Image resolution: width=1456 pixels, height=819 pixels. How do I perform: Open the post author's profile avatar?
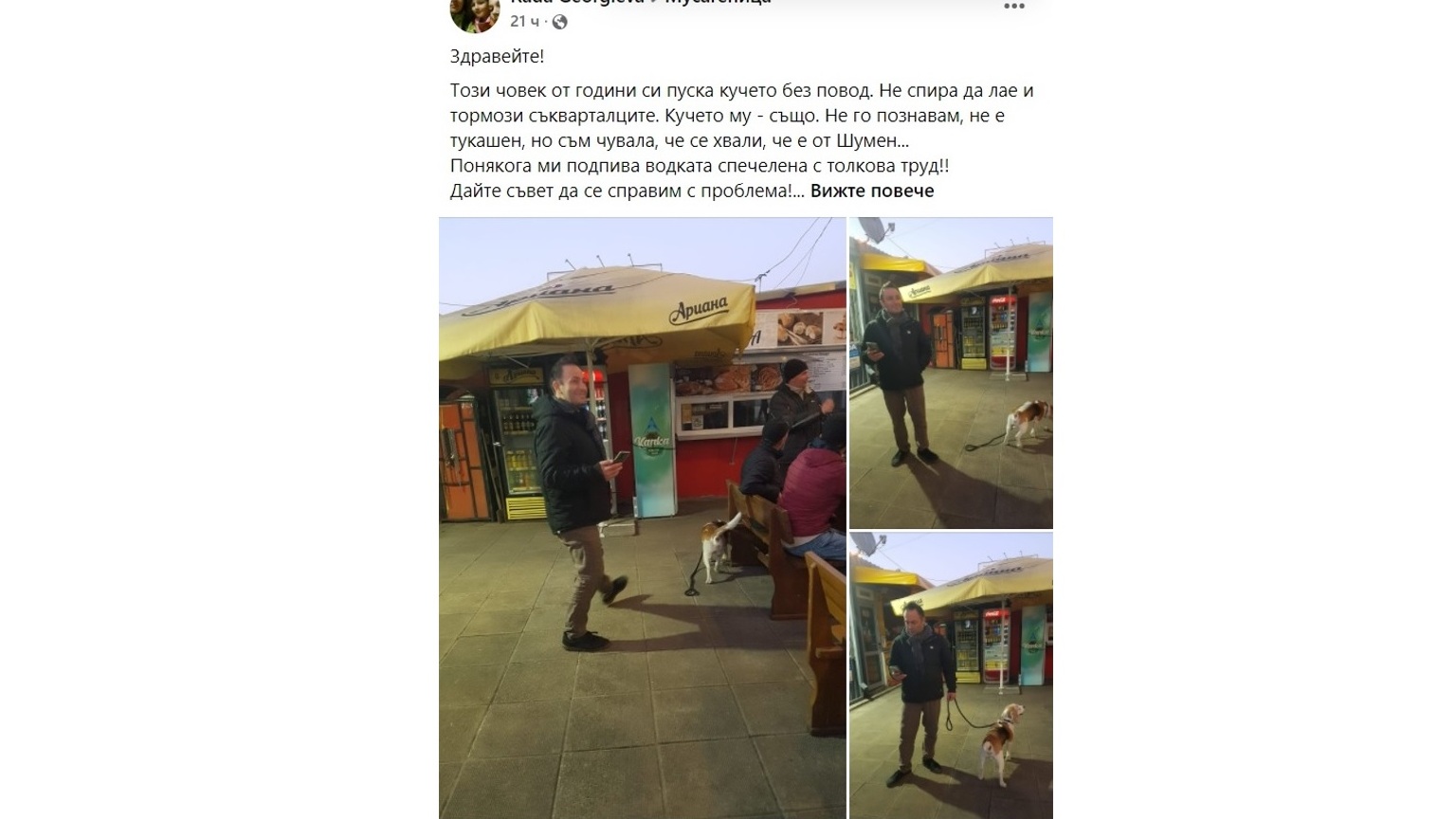[x=474, y=14]
